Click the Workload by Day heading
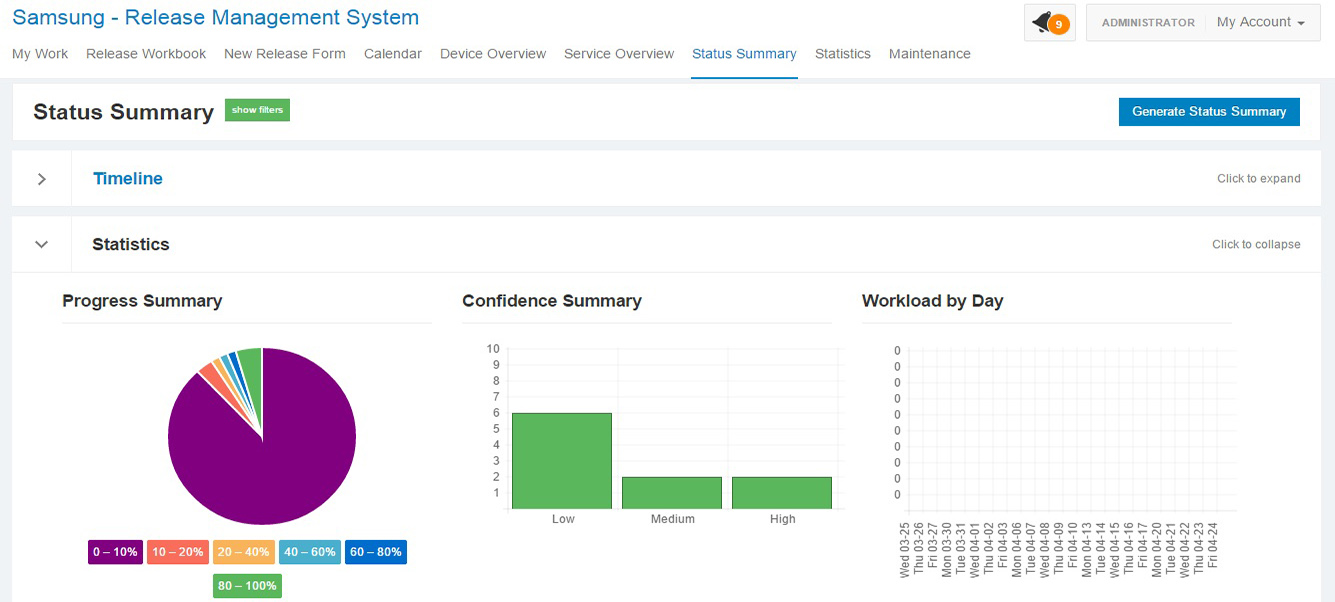 tap(932, 301)
